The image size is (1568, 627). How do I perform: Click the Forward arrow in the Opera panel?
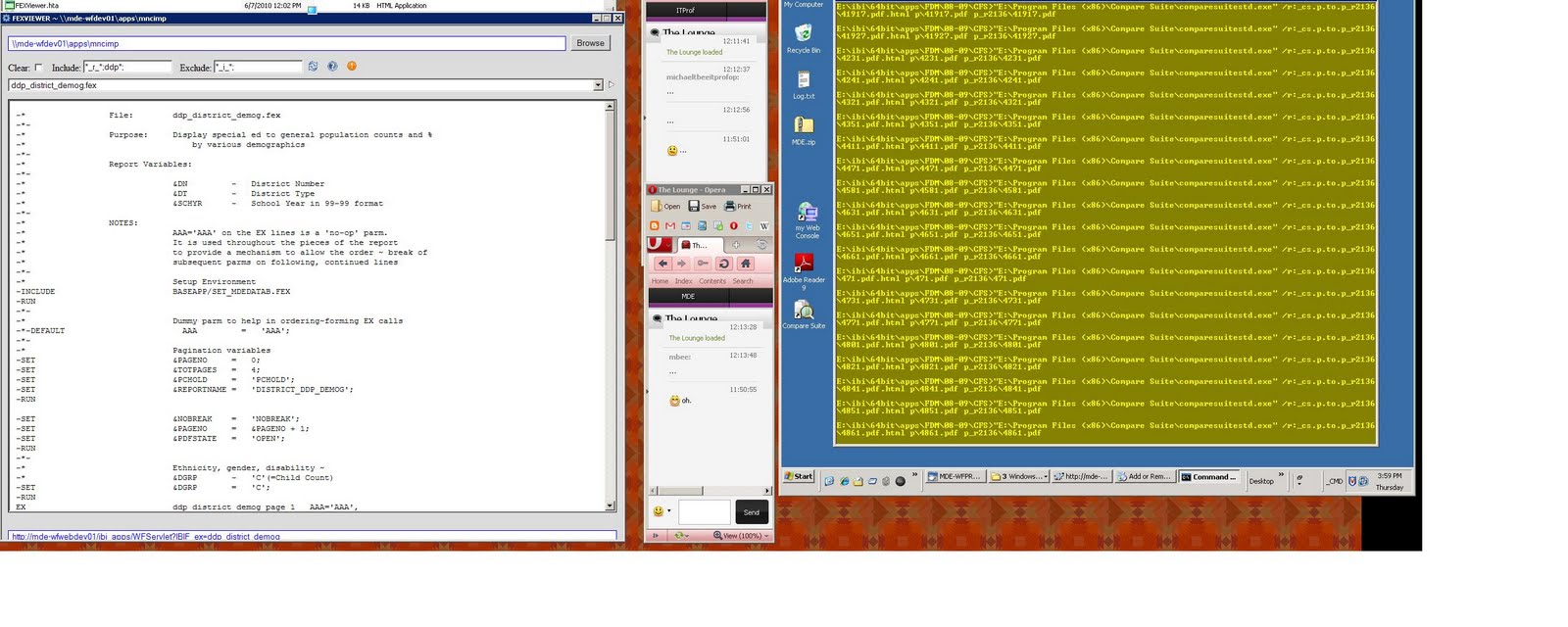pos(682,264)
